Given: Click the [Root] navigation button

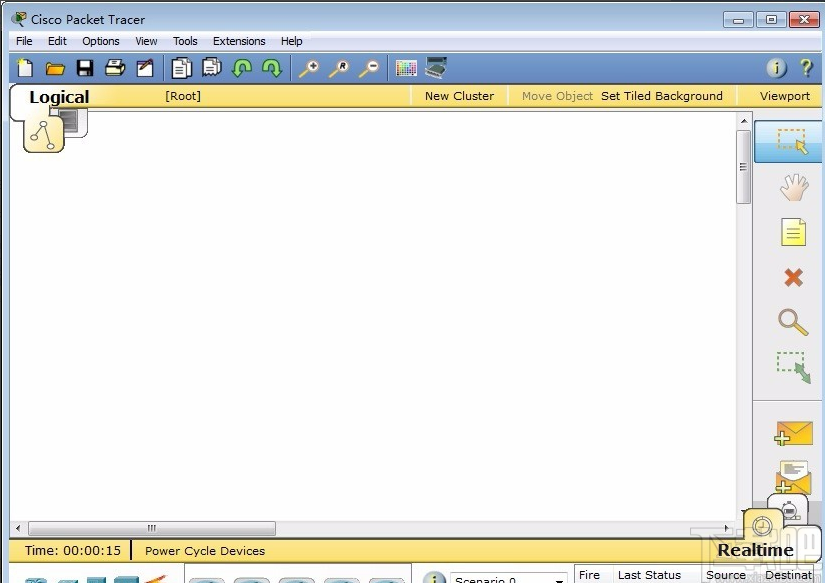Looking at the screenshot, I should [183, 96].
